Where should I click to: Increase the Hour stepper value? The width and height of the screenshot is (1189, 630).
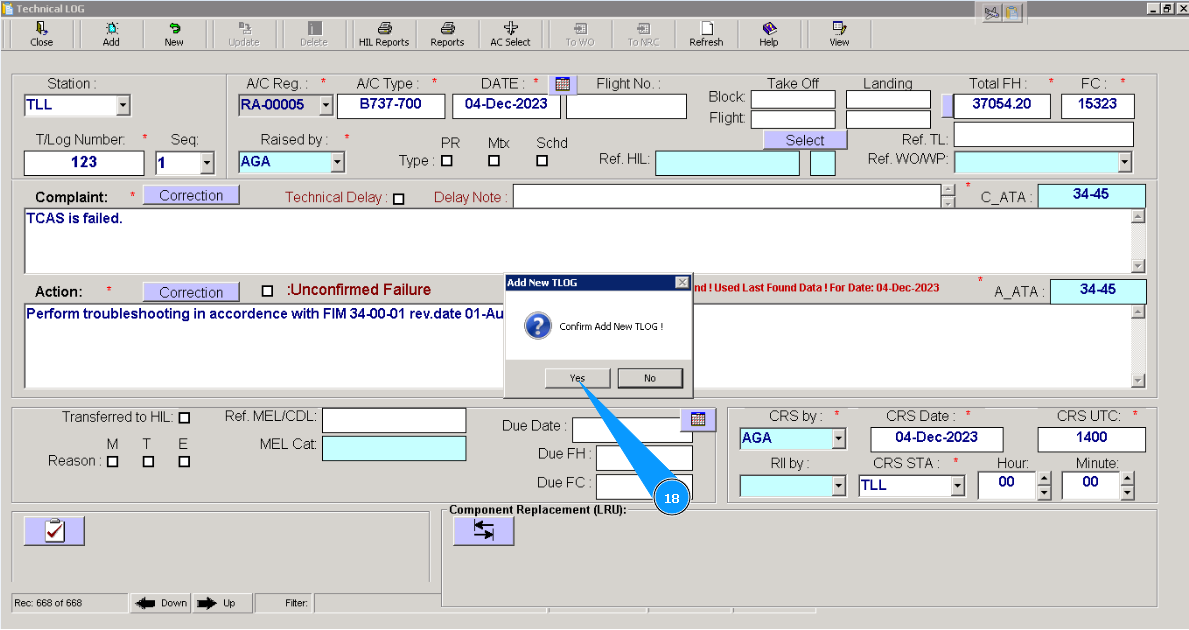point(1044,478)
